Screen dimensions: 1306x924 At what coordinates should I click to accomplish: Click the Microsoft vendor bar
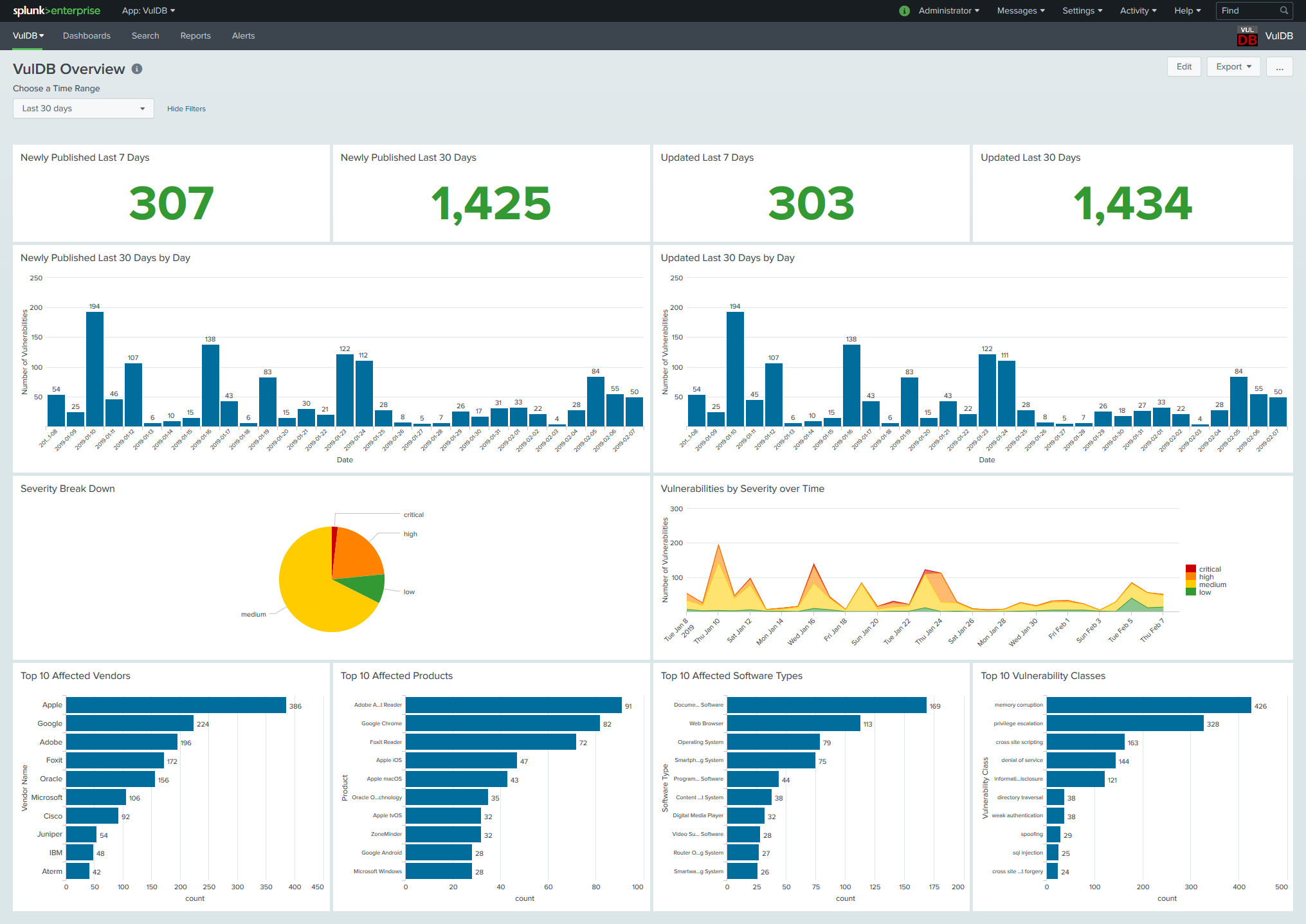click(96, 797)
